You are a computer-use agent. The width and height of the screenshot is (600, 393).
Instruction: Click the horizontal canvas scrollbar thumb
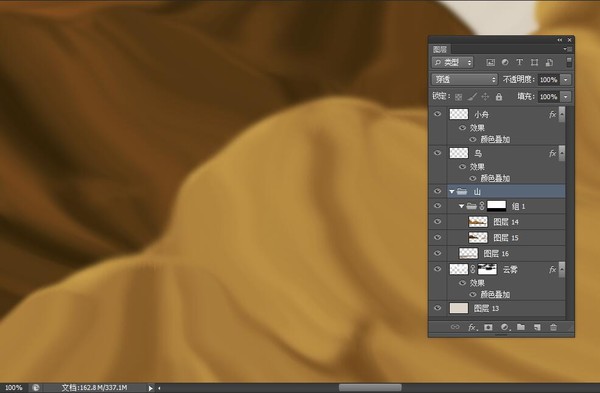point(370,388)
